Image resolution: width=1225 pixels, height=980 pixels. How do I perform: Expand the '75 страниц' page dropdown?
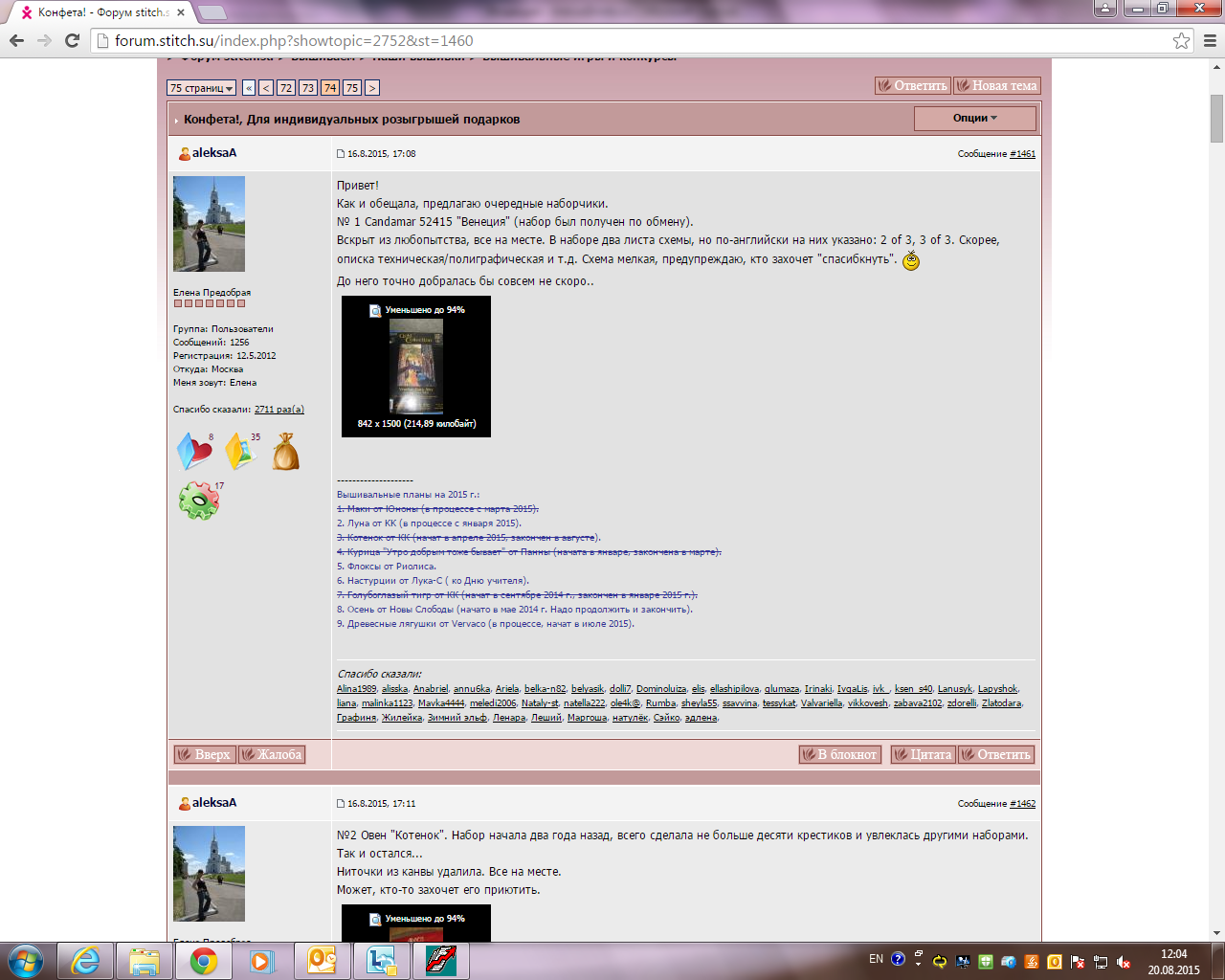tap(201, 88)
